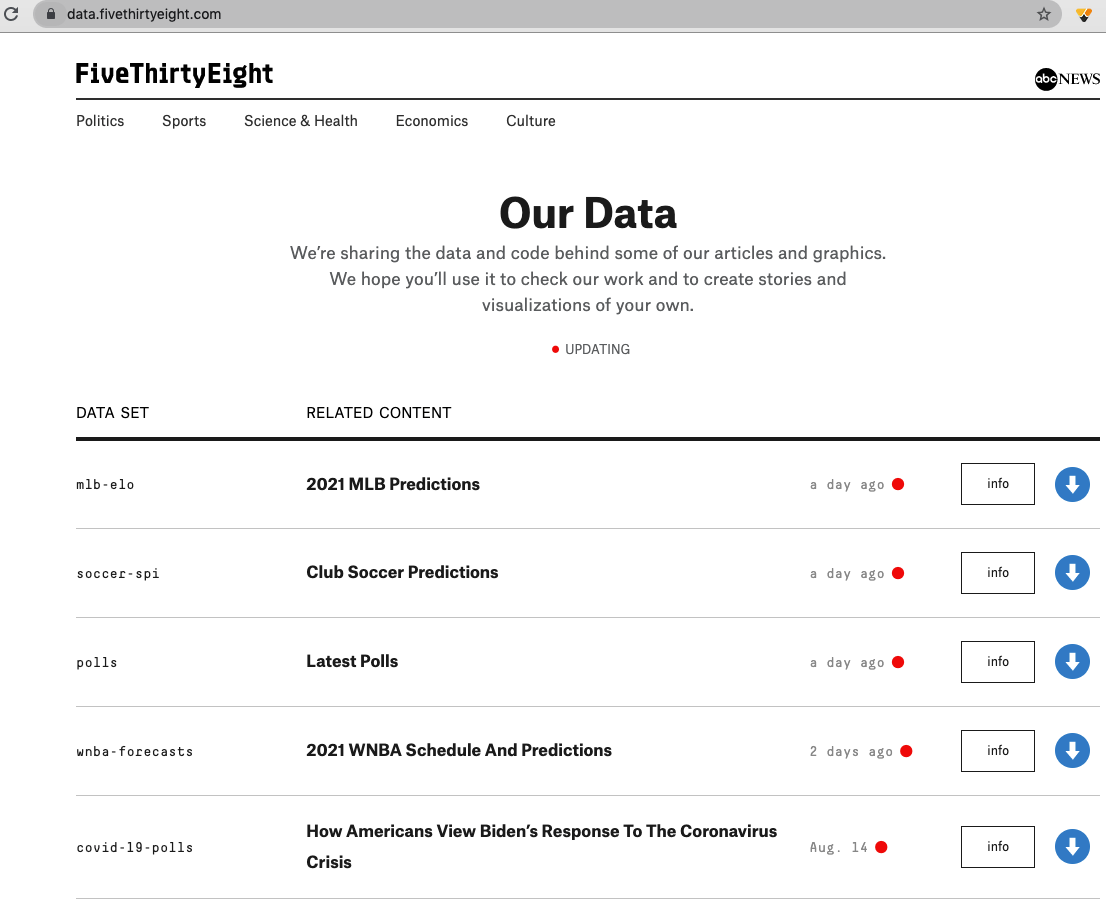Screen dimensions: 1106x905
Task: Click the red updating dot in polls row
Action: click(898, 662)
